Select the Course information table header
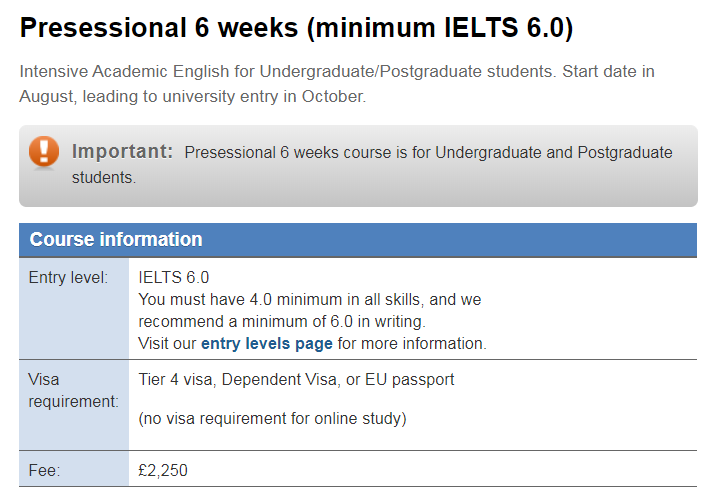 [x=358, y=240]
